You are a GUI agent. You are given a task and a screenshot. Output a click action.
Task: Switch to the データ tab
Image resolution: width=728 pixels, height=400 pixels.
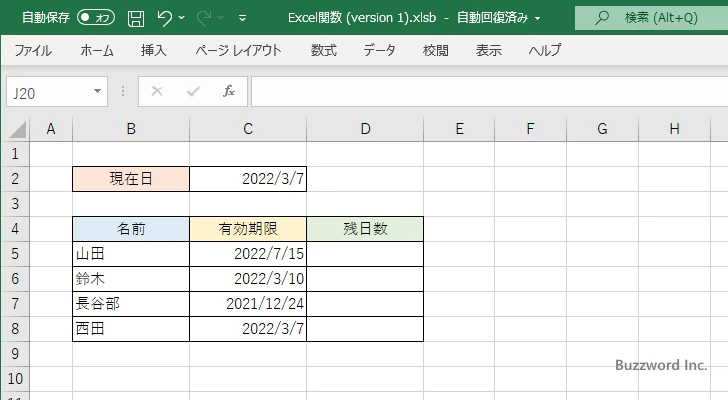point(379,50)
